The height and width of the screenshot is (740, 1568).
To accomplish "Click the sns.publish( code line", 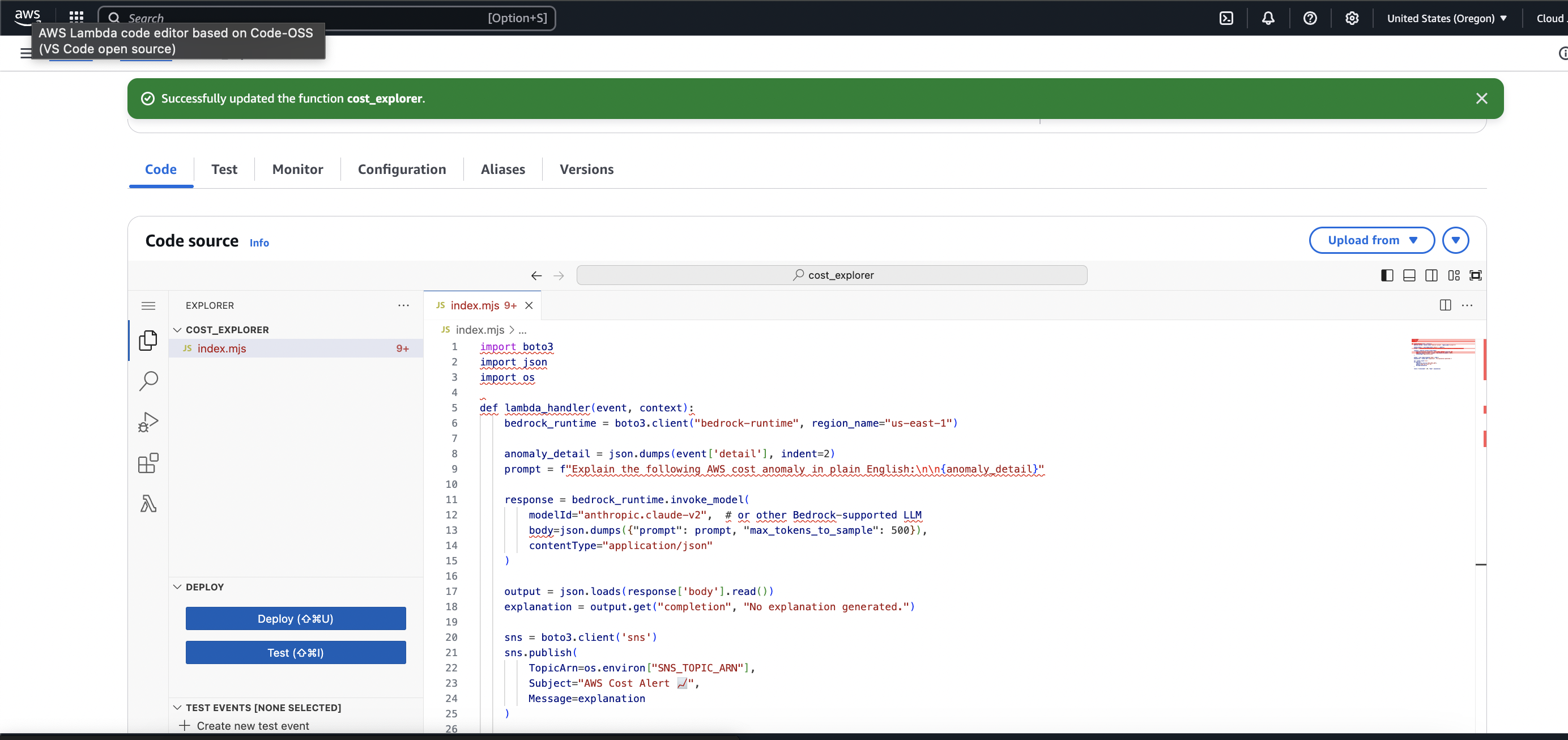I will [540, 653].
